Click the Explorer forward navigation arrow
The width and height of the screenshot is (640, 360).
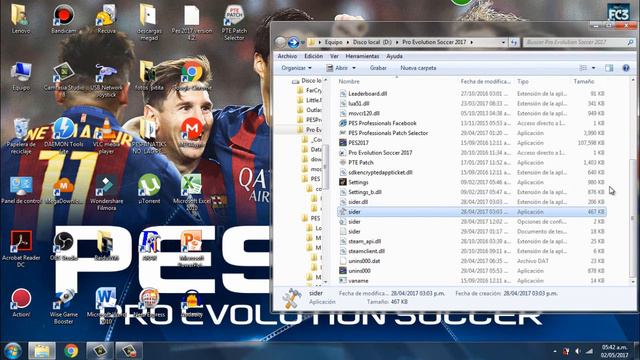click(293, 42)
